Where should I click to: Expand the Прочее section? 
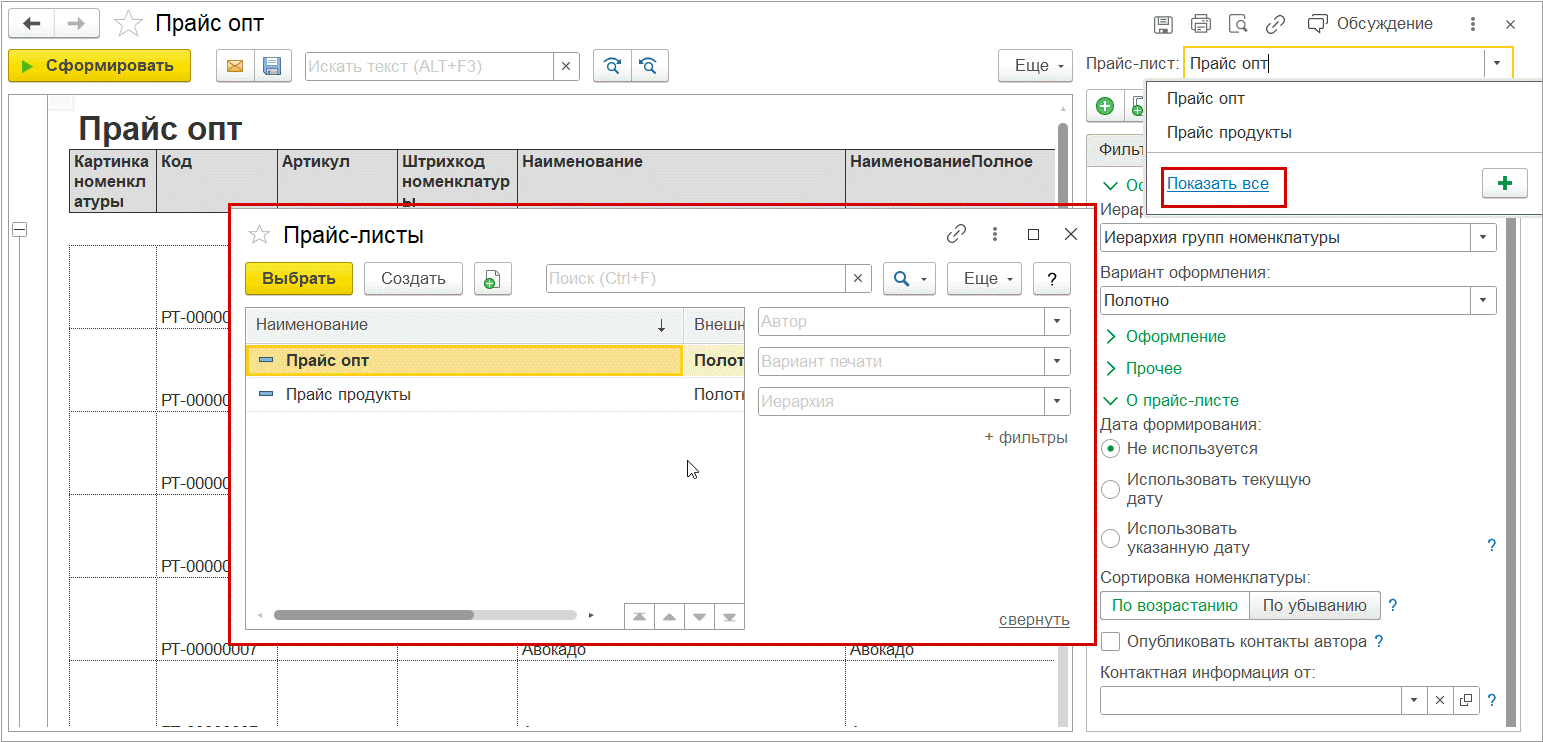[1142, 368]
